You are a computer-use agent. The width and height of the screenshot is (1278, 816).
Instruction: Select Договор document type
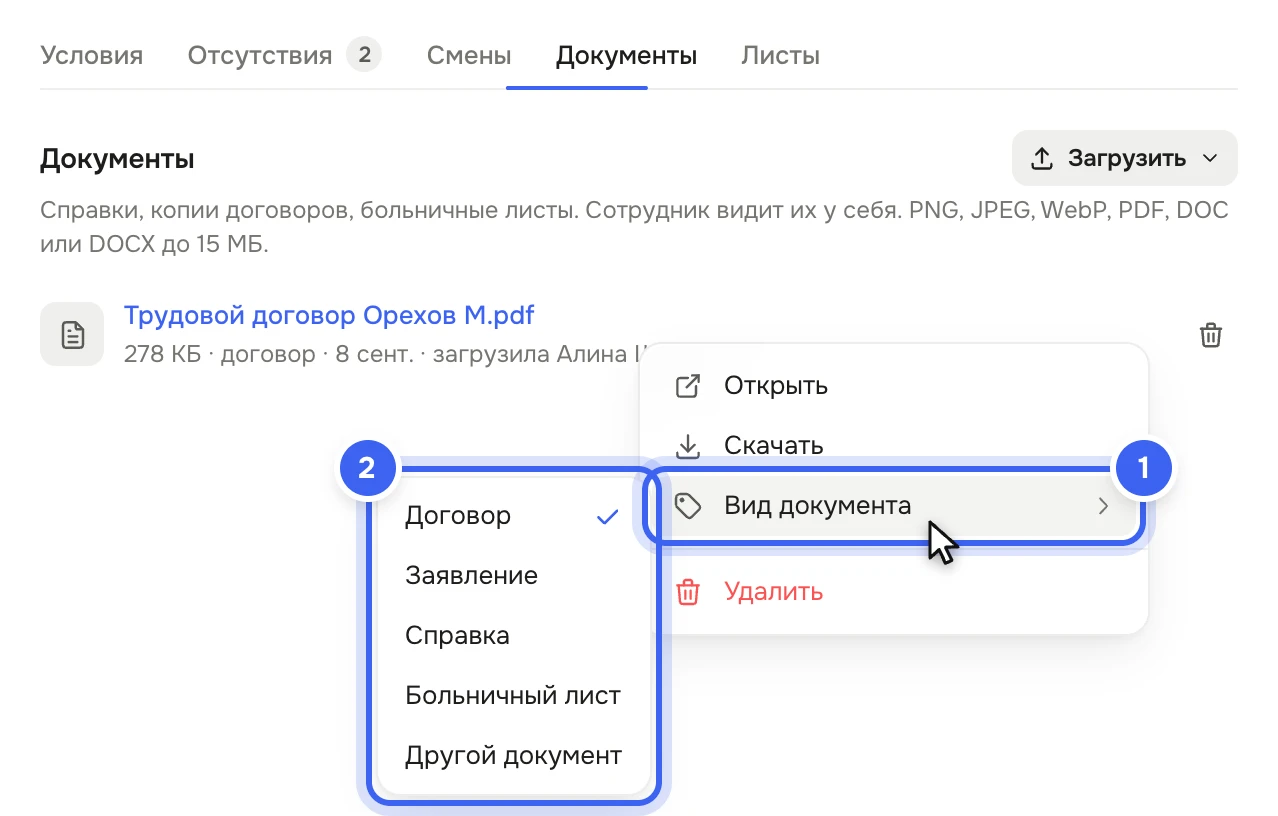click(513, 516)
